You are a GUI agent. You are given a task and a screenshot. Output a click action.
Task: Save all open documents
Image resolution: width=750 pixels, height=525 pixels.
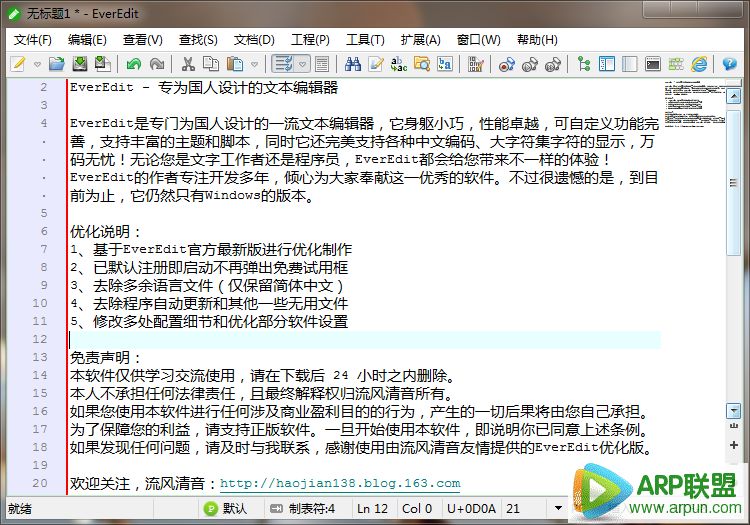(x=103, y=64)
